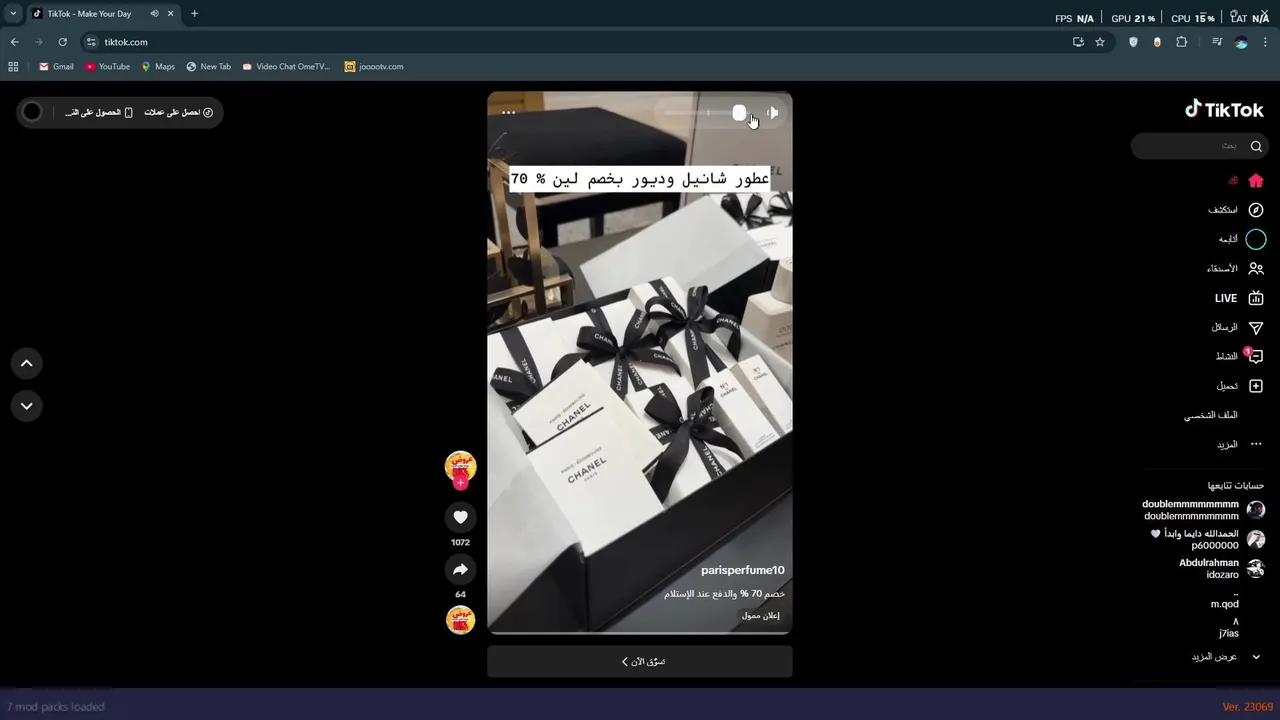This screenshot has width=1280, height=720.
Task: Open the YouTube bookmark
Action: 107,66
